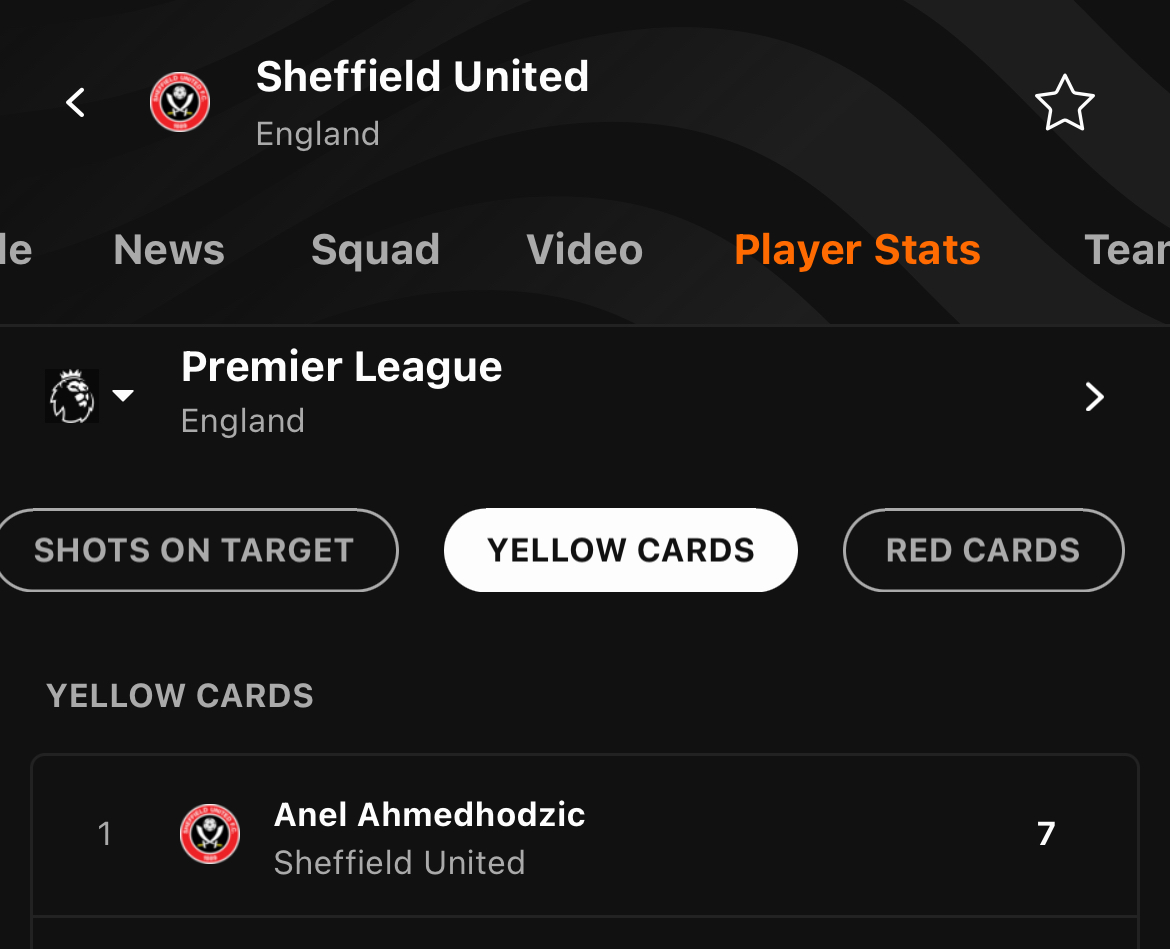Click the Premier League lion logo
1170x949 pixels.
click(72, 396)
